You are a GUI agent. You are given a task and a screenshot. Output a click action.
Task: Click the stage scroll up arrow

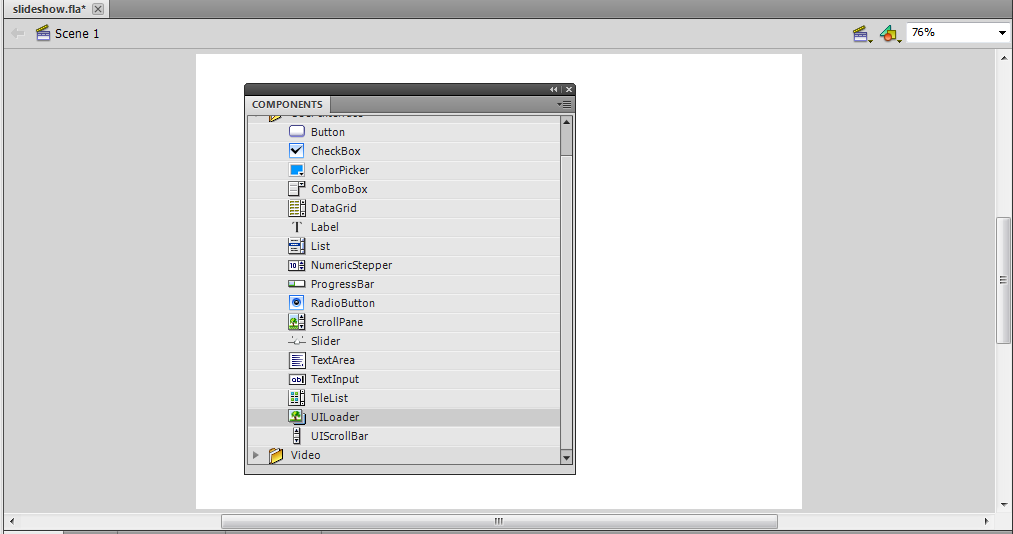tap(1004, 58)
